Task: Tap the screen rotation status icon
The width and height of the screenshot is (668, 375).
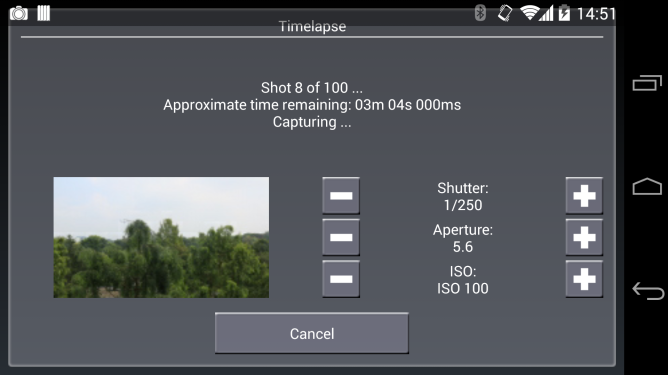Action: click(x=505, y=13)
